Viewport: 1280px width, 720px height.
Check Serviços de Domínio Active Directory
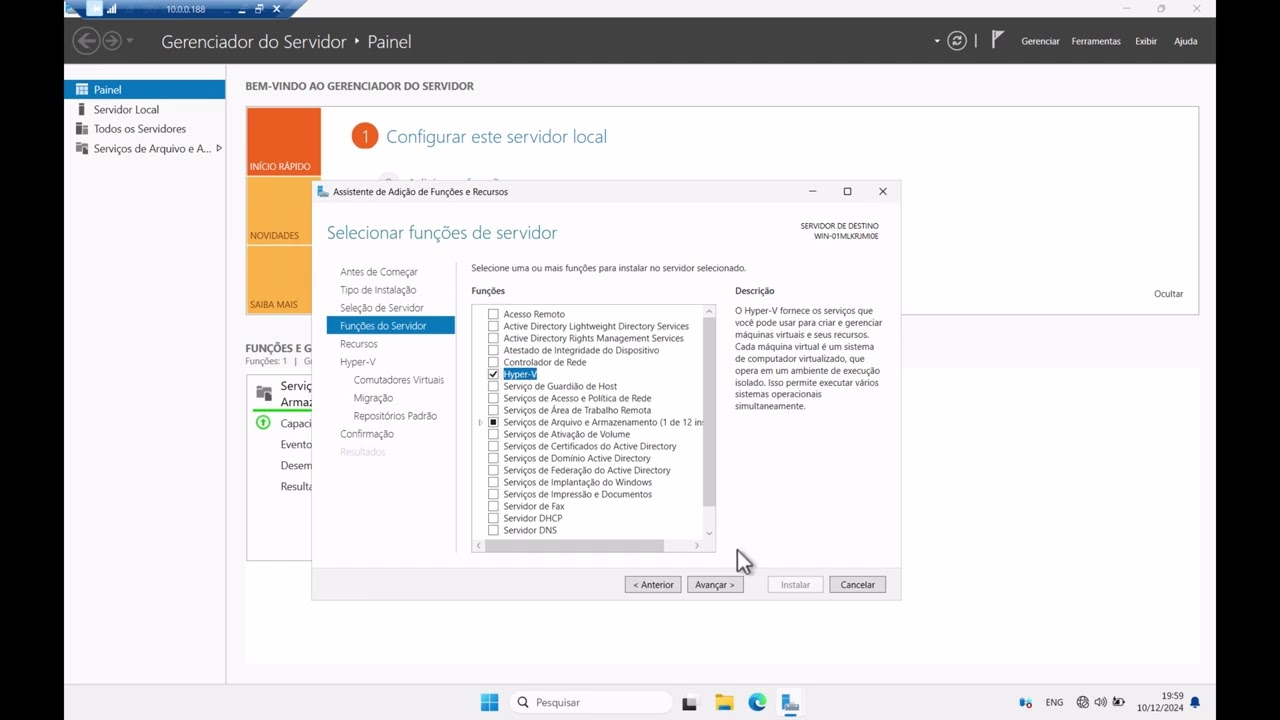point(493,458)
